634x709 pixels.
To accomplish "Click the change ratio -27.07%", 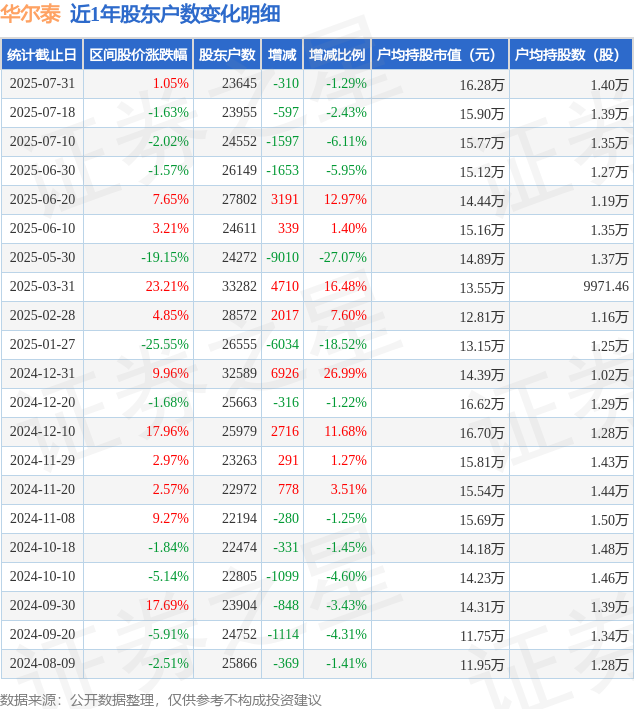I will pyautogui.click(x=343, y=257).
